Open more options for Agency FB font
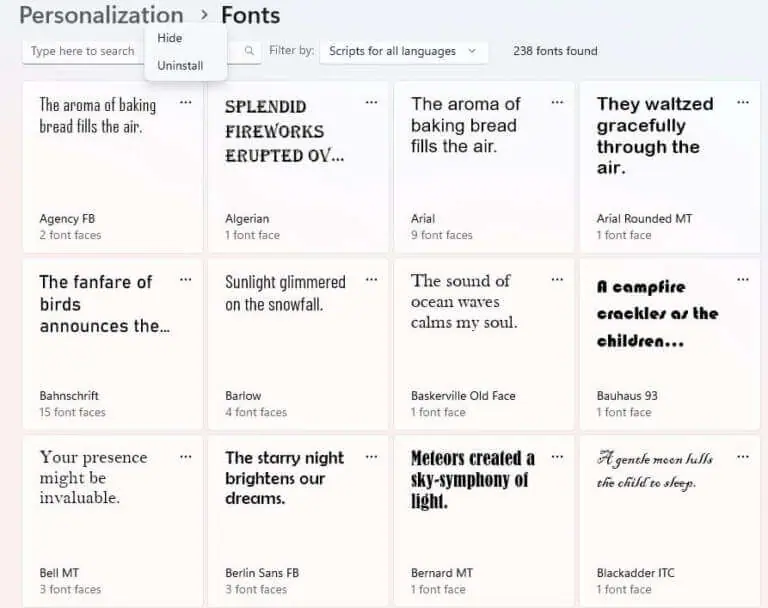 click(185, 102)
